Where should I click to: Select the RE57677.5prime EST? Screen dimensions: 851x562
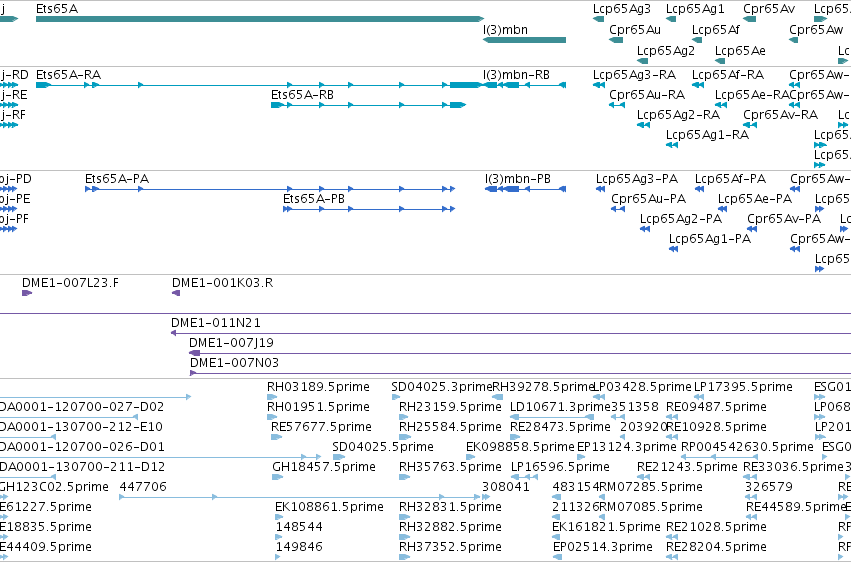(x=276, y=437)
